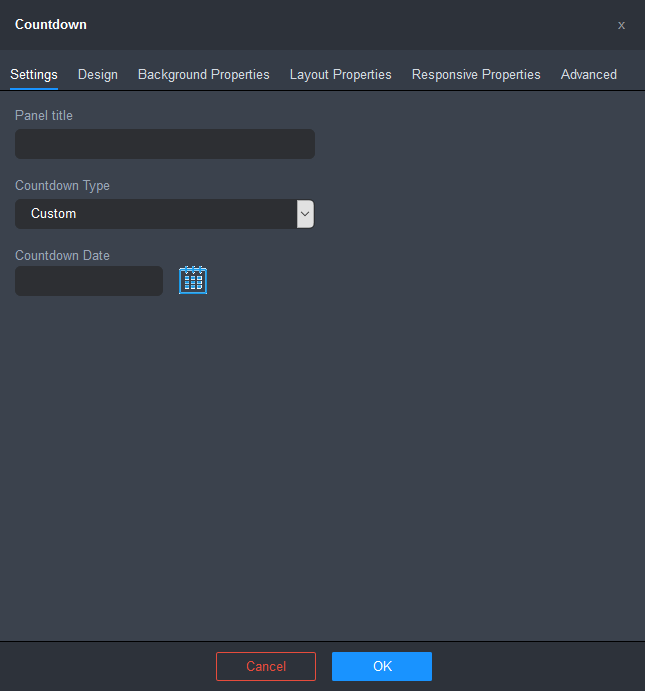Click the Panel title label

point(44,116)
